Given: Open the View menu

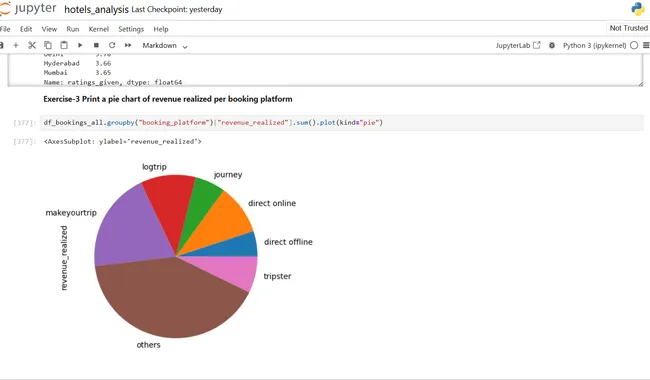Looking at the screenshot, I should [49, 29].
